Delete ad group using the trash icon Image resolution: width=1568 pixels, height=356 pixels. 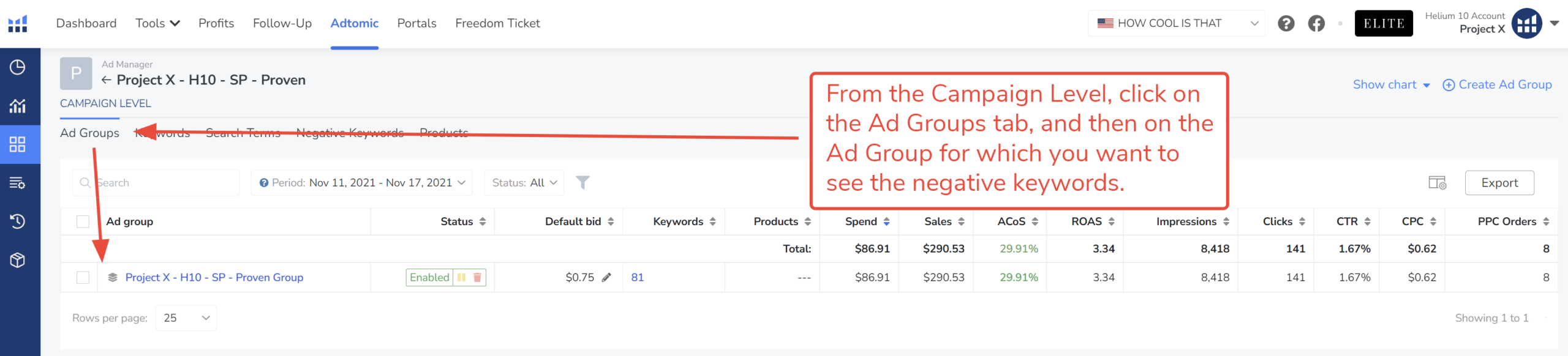tap(477, 278)
